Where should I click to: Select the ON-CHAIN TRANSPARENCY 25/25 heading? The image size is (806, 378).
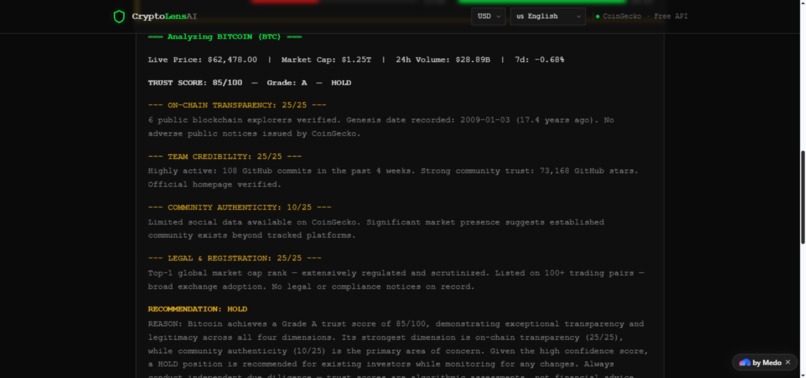(x=237, y=105)
